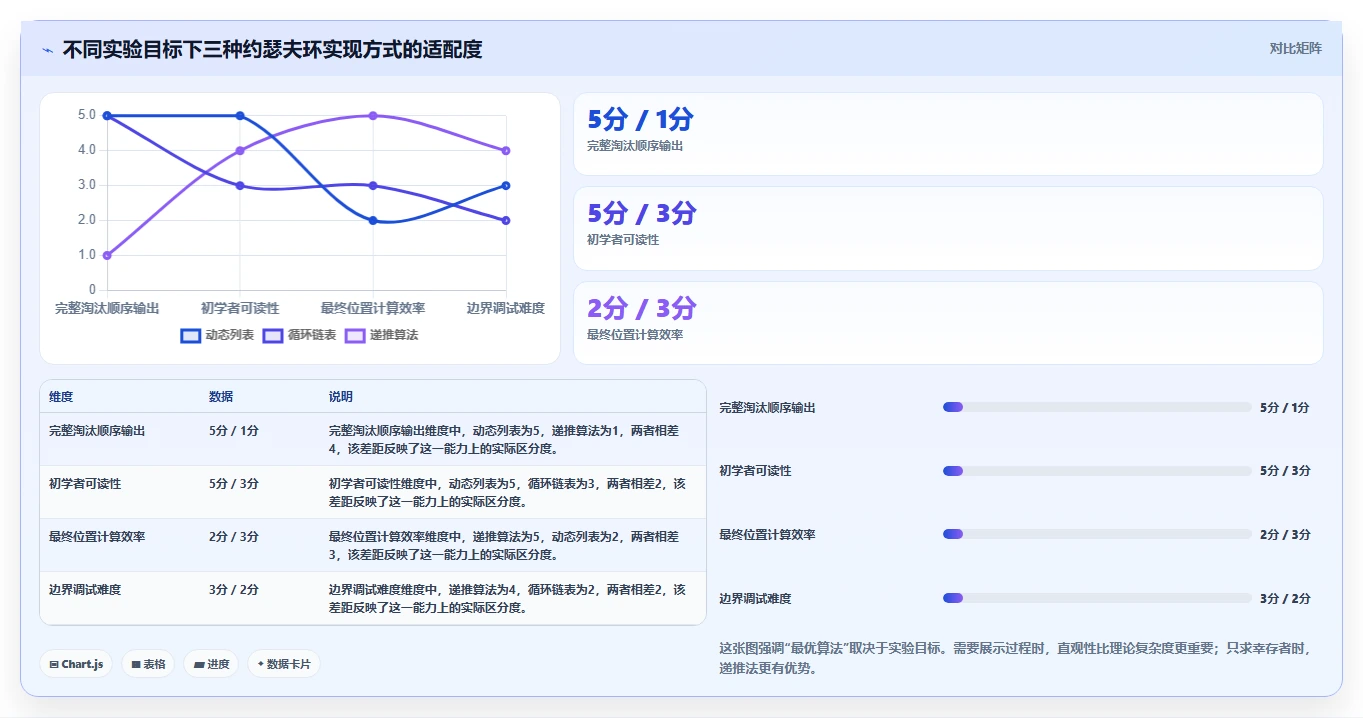Open the 2分 / 3分 data card
1363x718 pixels.
(948, 323)
